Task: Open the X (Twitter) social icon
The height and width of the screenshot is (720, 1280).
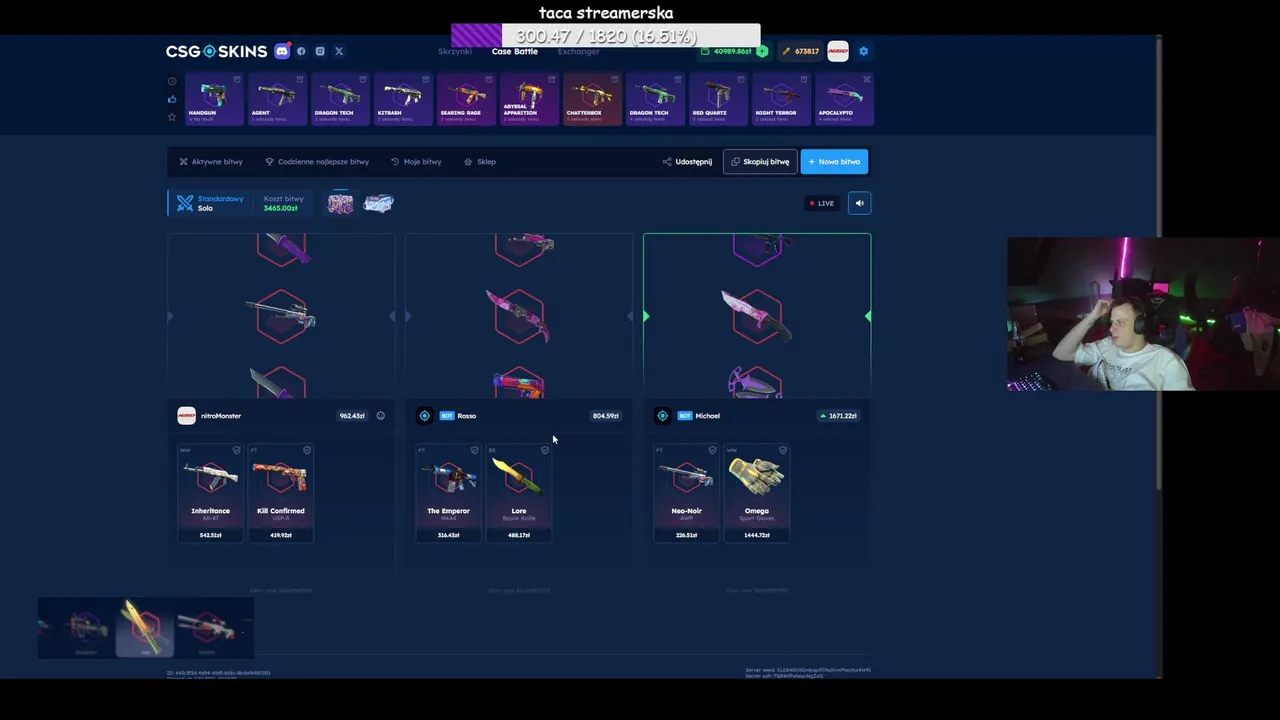Action: click(339, 51)
